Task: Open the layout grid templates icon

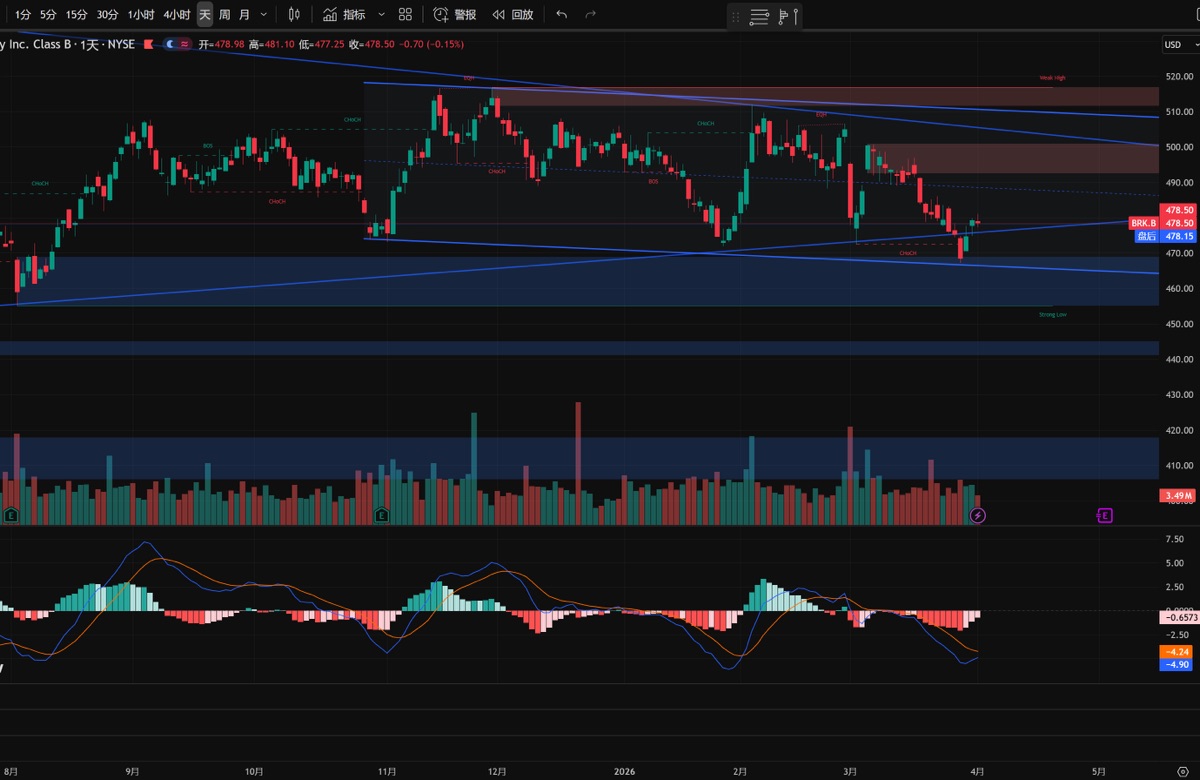Action: [x=405, y=15]
